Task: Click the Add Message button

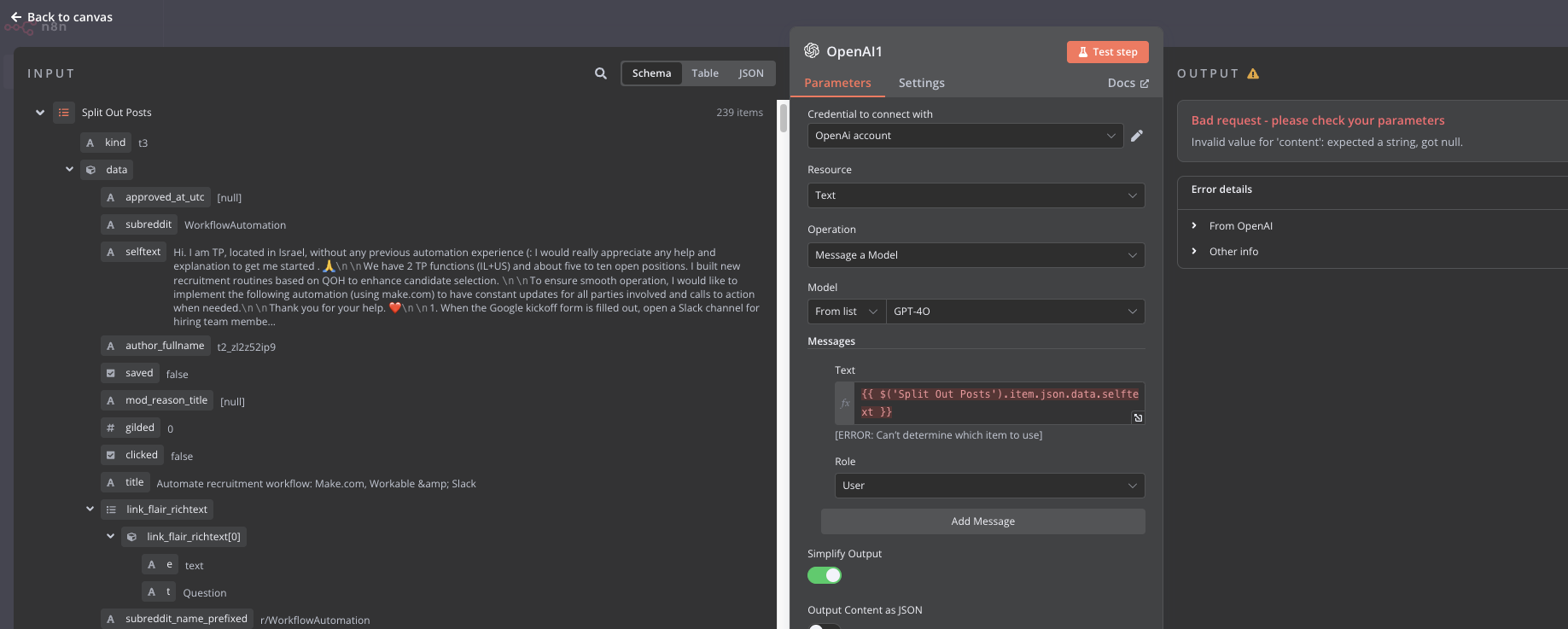Action: 983,521
